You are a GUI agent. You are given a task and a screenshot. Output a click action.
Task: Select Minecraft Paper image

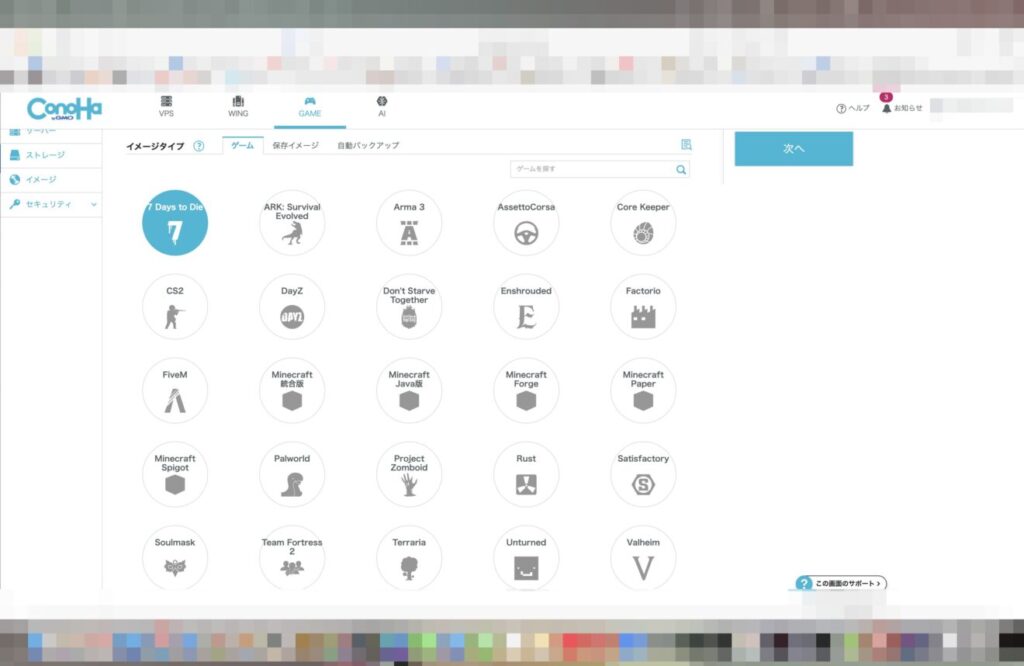click(643, 390)
